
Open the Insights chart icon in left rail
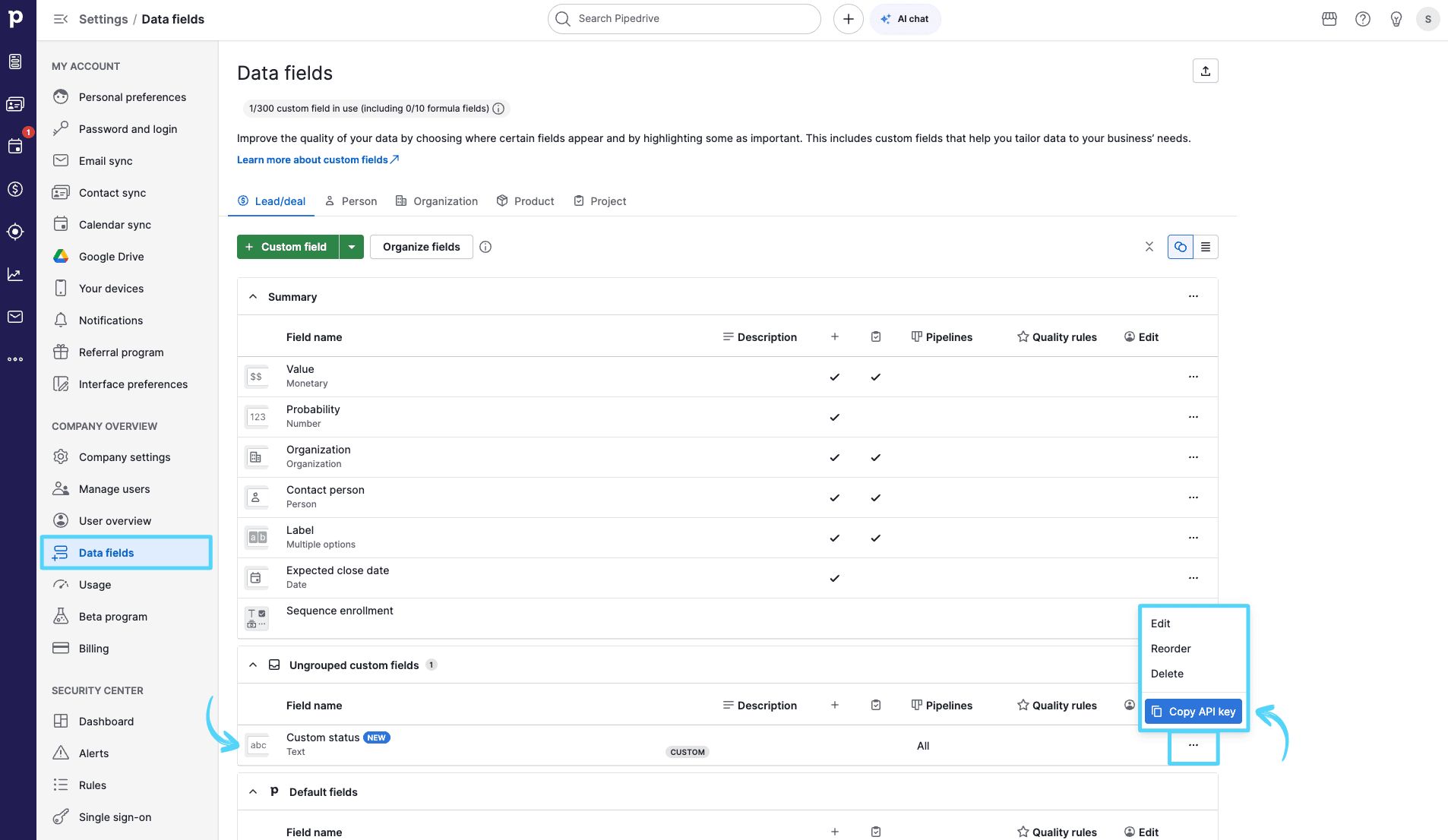15,274
